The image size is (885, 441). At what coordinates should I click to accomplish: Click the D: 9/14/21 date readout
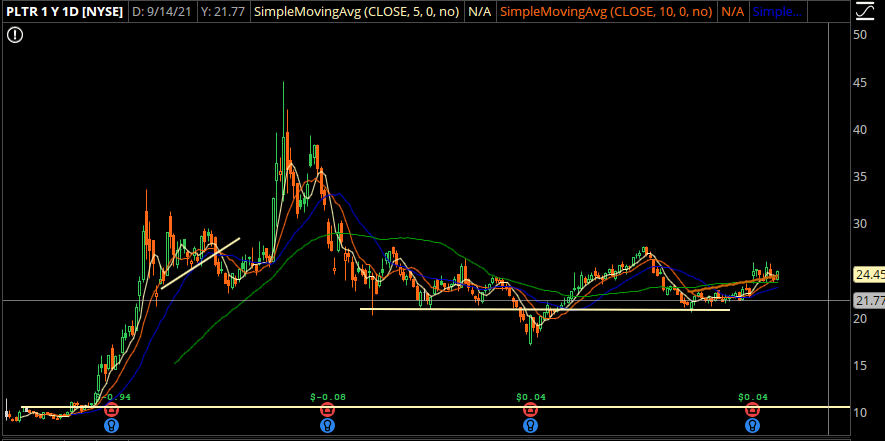coord(164,11)
